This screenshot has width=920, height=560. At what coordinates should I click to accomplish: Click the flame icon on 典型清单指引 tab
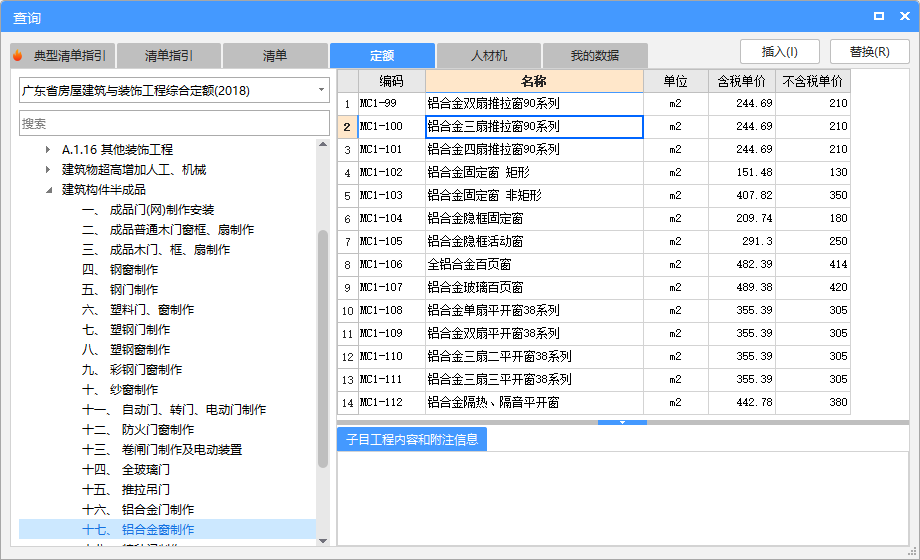[18, 55]
